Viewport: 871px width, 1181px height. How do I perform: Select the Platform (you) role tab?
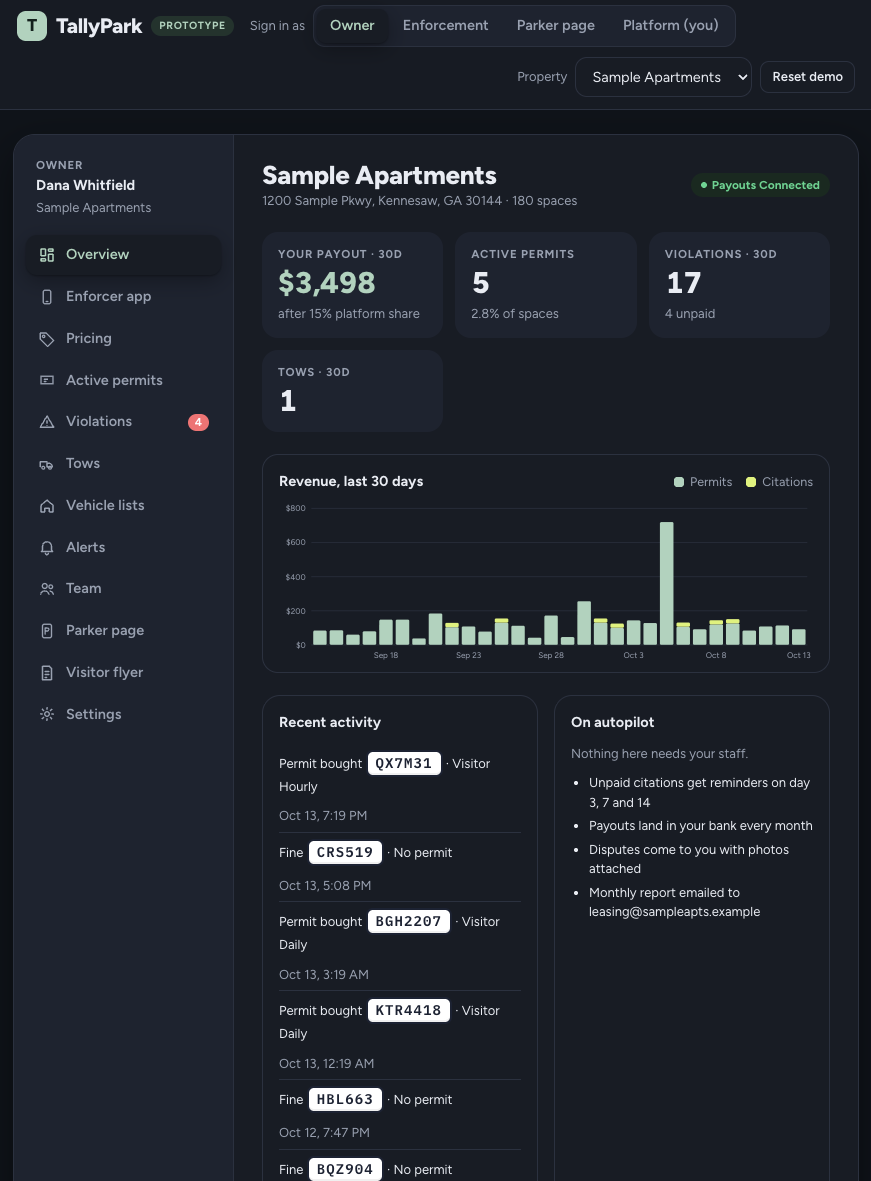pyautogui.click(x=671, y=26)
